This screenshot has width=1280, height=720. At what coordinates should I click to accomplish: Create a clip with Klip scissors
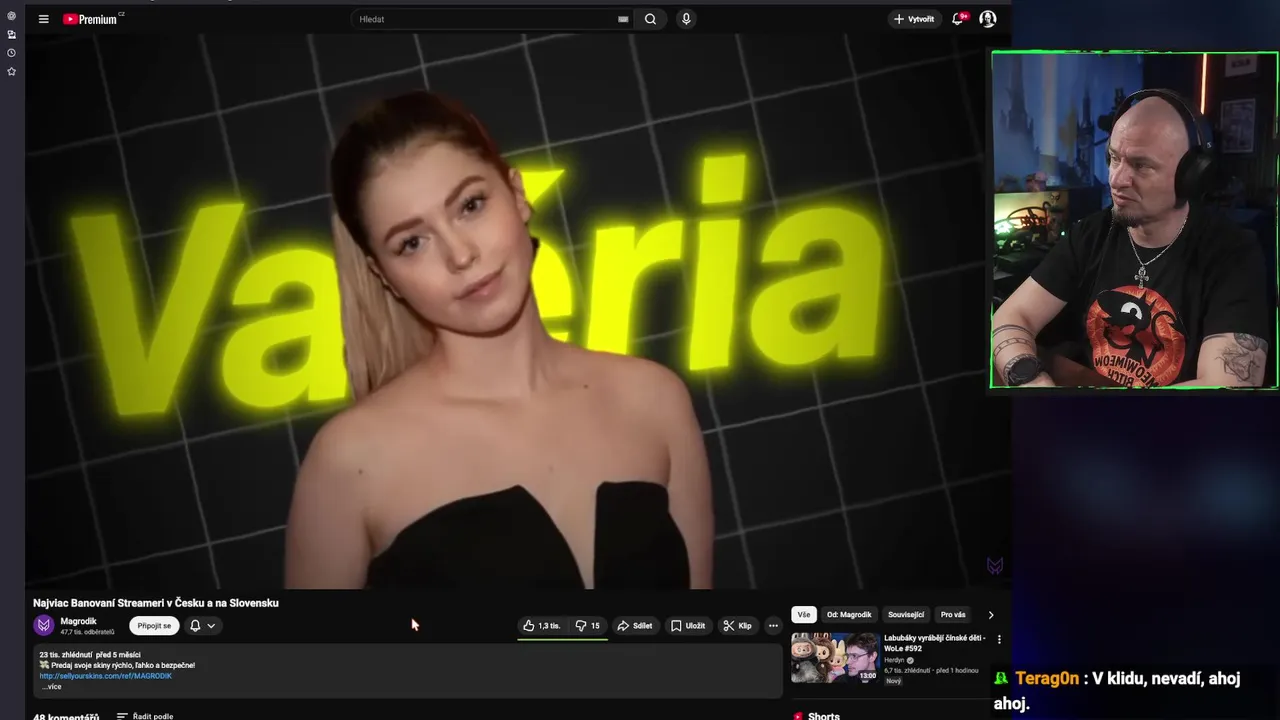click(738, 626)
